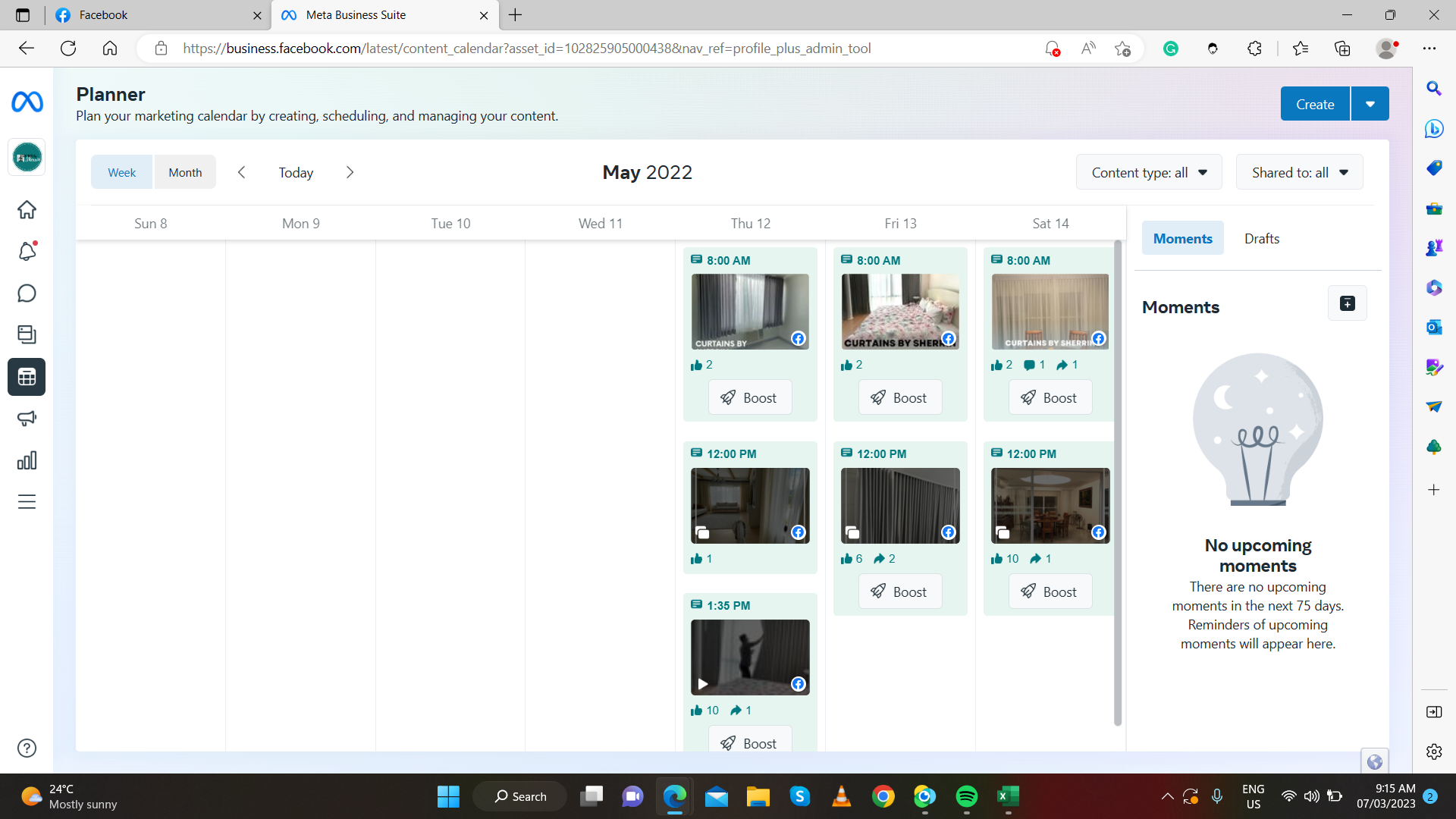Image resolution: width=1456 pixels, height=819 pixels.
Task: Boost Thursday 8:00 AM post
Action: click(x=749, y=397)
